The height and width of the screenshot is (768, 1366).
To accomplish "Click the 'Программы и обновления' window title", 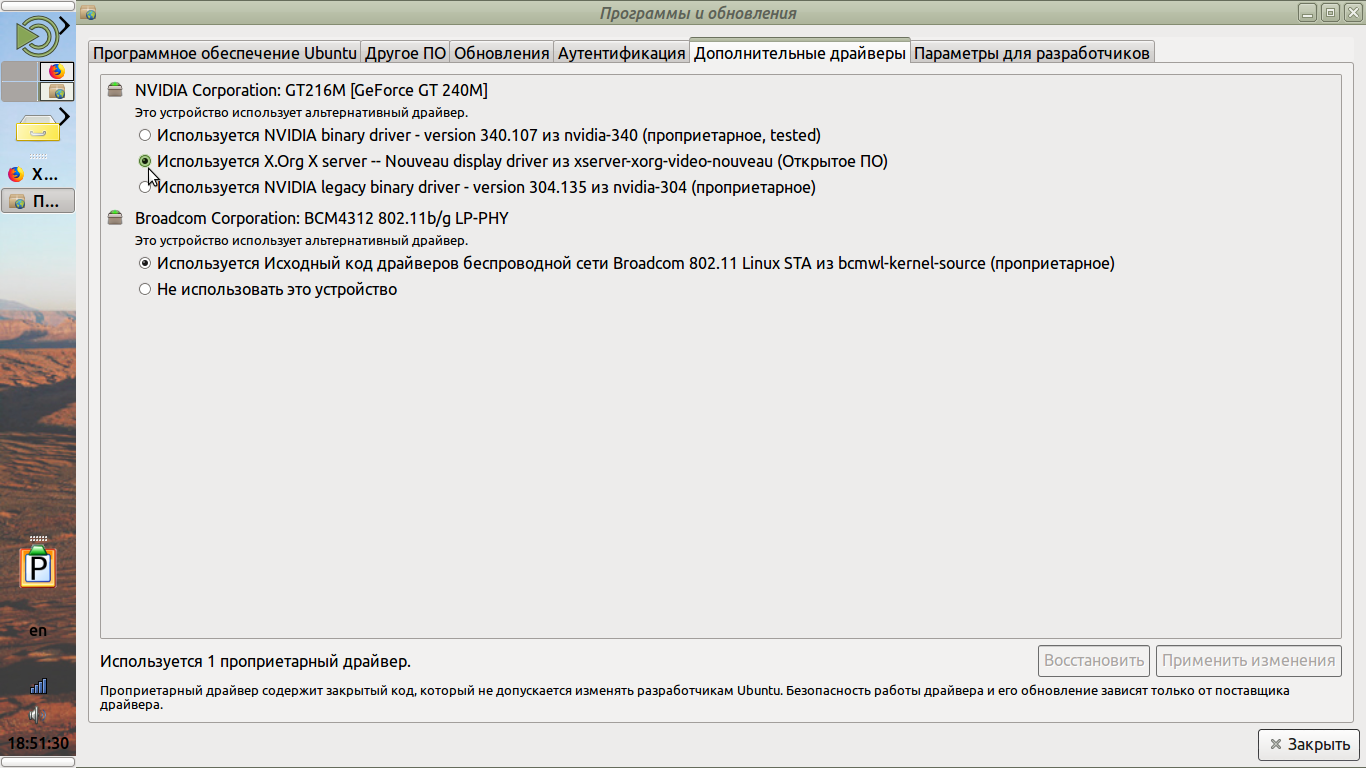I will coord(699,13).
